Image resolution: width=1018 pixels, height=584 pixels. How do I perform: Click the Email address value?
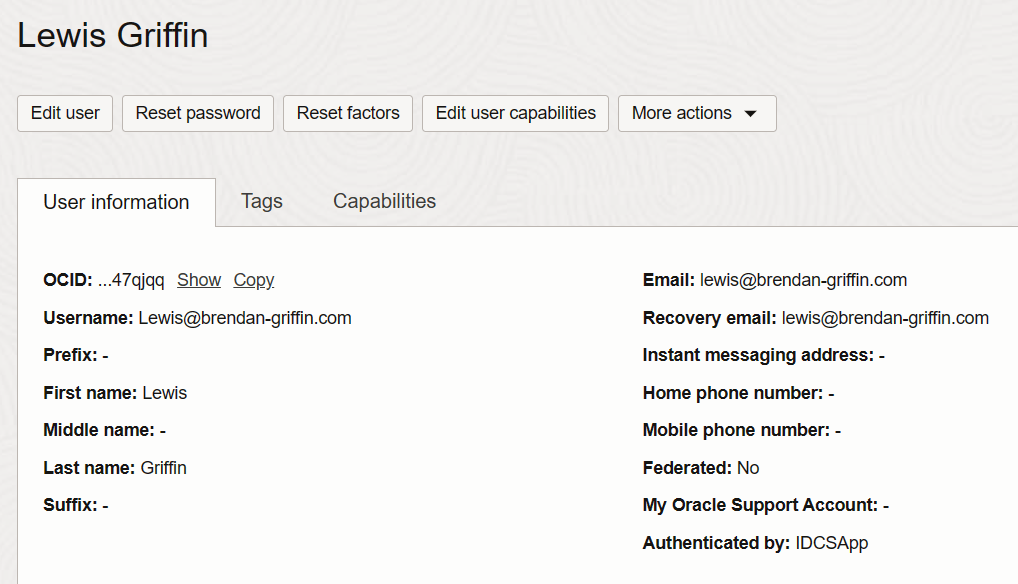click(x=803, y=280)
